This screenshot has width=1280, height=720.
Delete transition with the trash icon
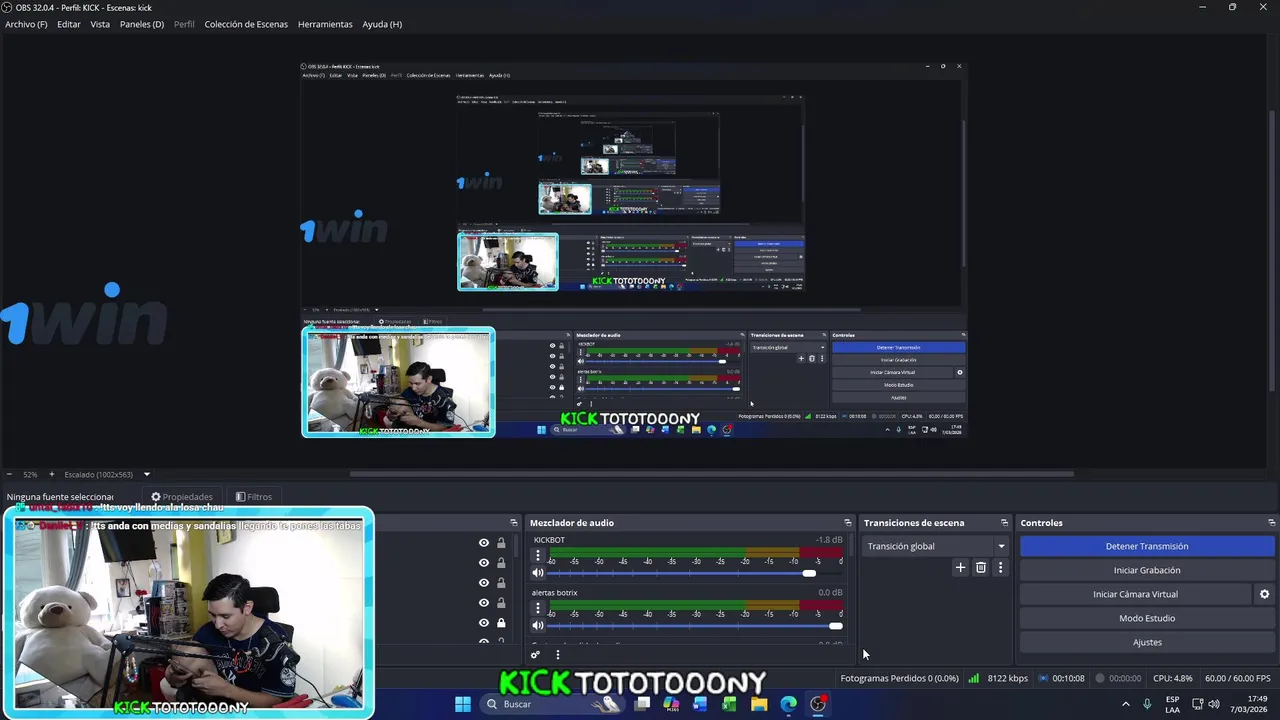click(981, 568)
